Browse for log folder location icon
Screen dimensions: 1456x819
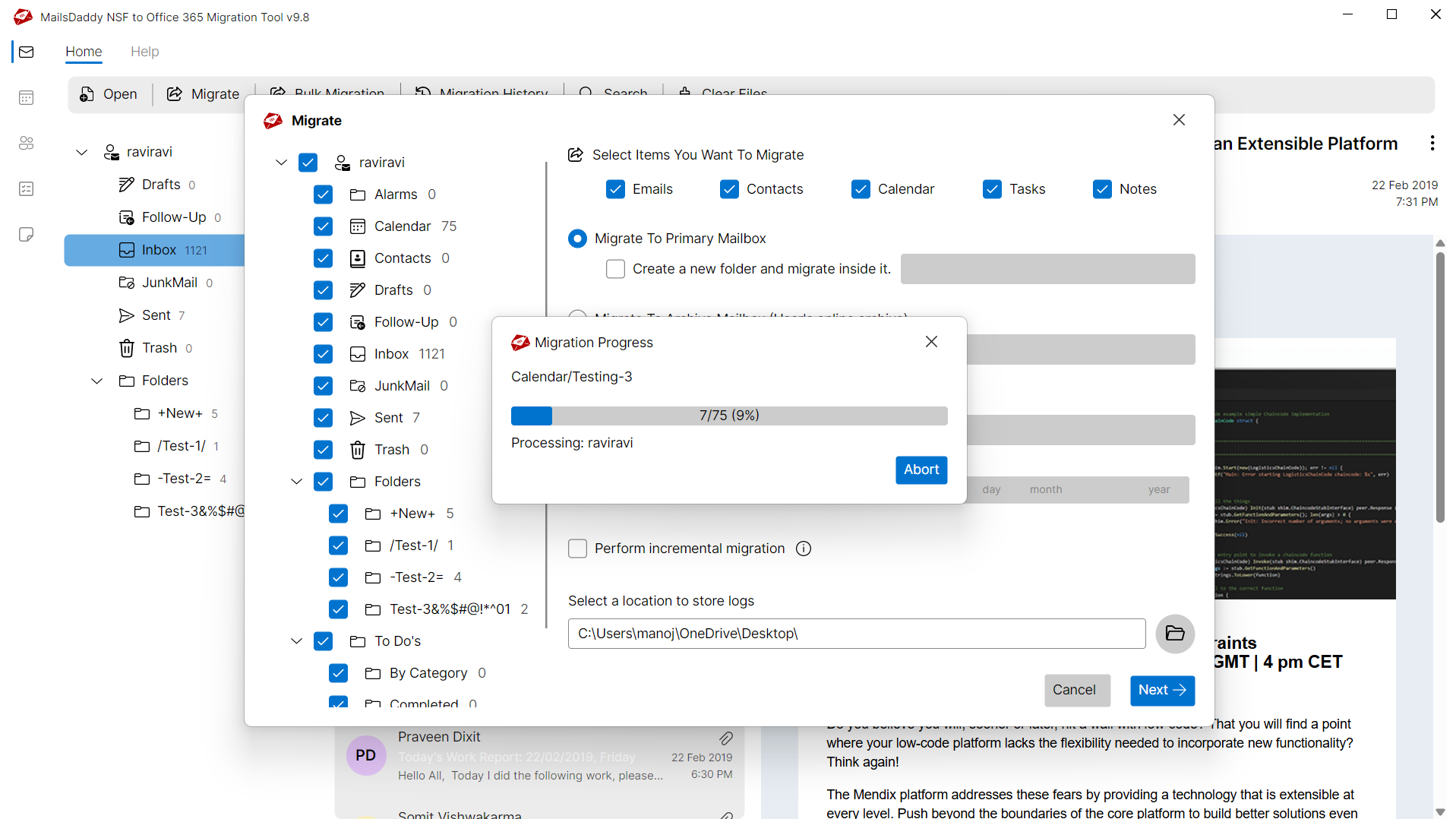[x=1174, y=634]
